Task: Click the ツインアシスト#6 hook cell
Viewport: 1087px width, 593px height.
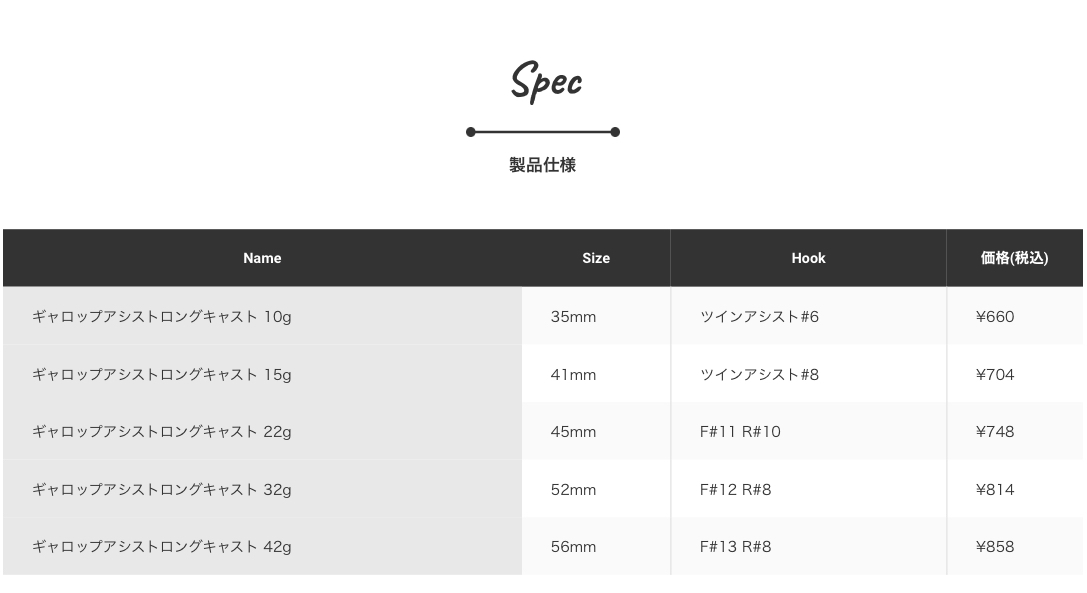Action: tap(759, 317)
